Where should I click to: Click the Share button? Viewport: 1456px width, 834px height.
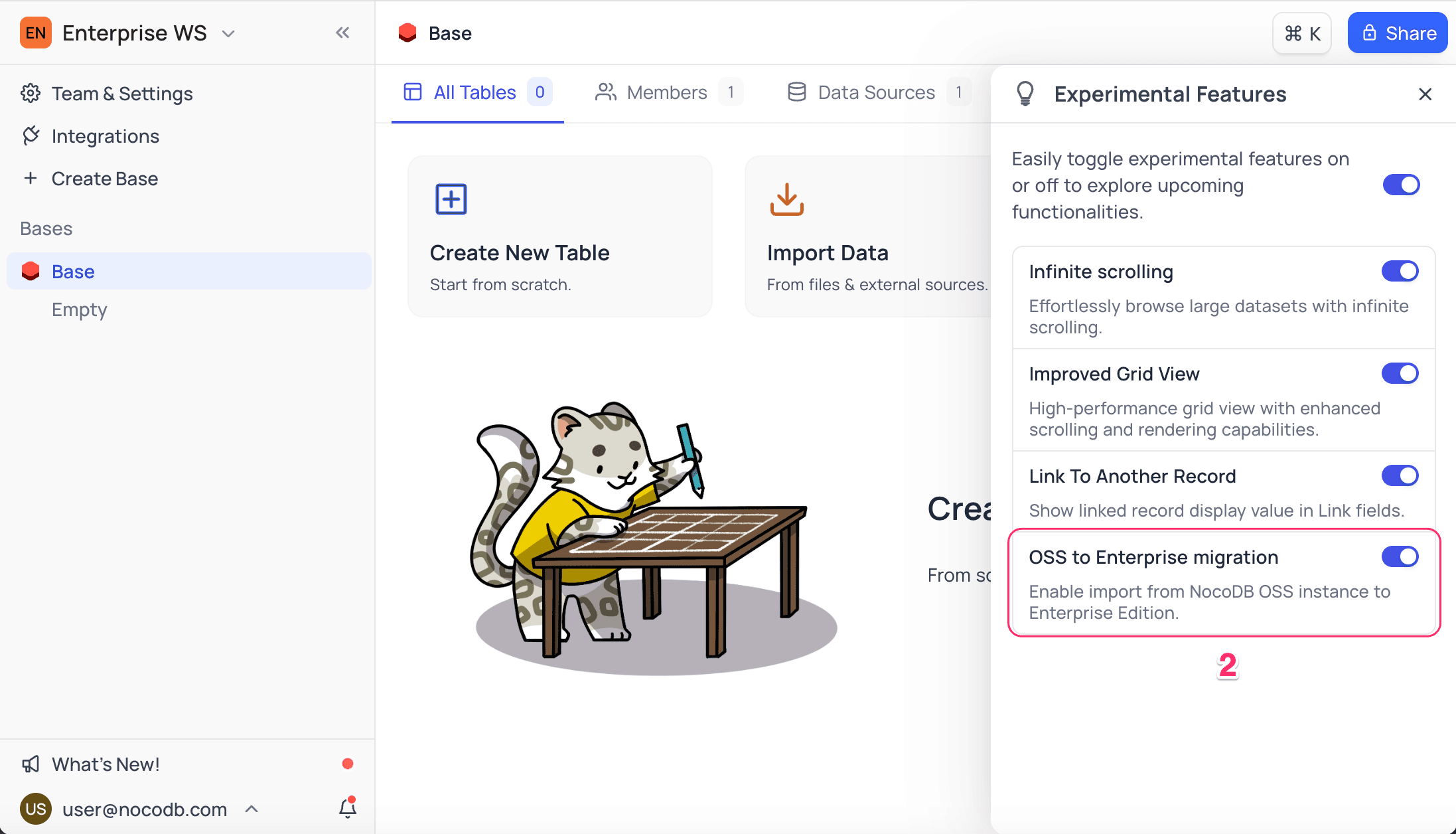click(1398, 33)
